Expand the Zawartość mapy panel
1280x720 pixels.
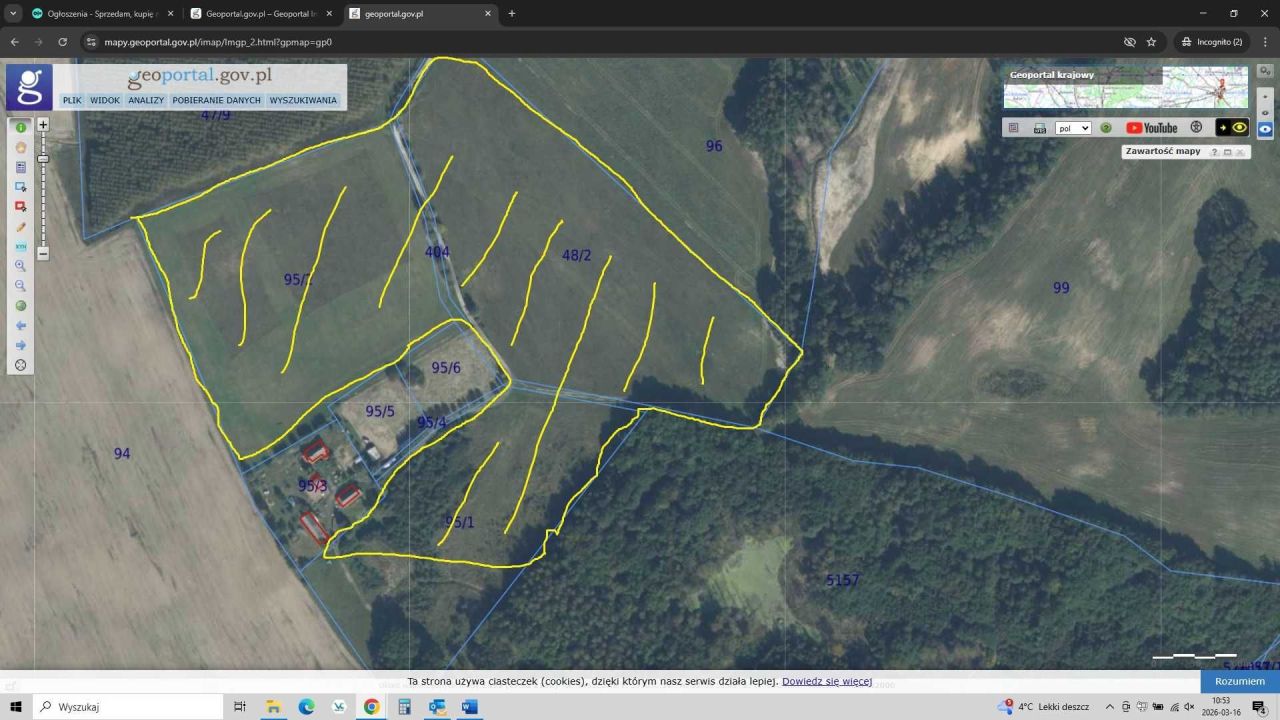tap(1227, 152)
